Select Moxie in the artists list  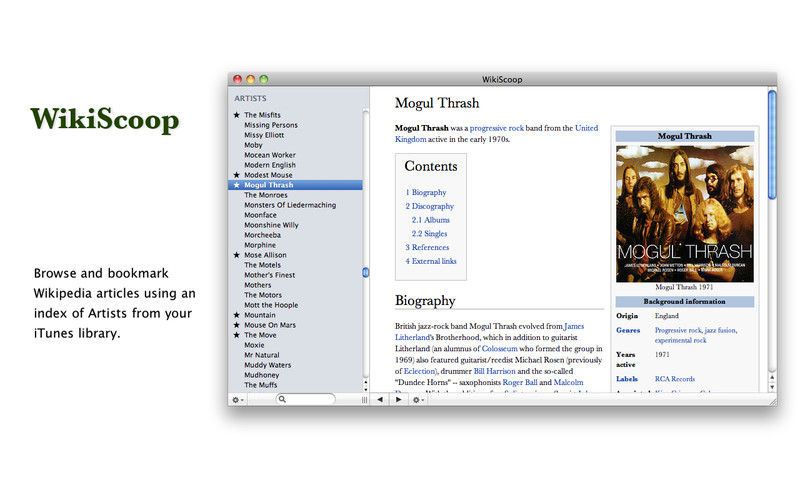254,345
